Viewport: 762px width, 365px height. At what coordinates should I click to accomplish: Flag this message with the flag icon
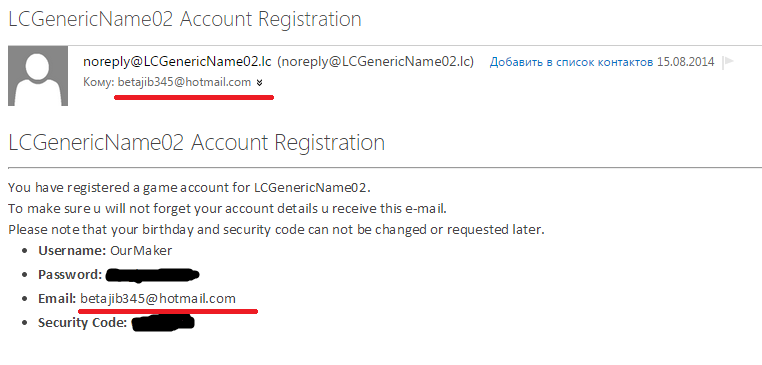pos(727,62)
